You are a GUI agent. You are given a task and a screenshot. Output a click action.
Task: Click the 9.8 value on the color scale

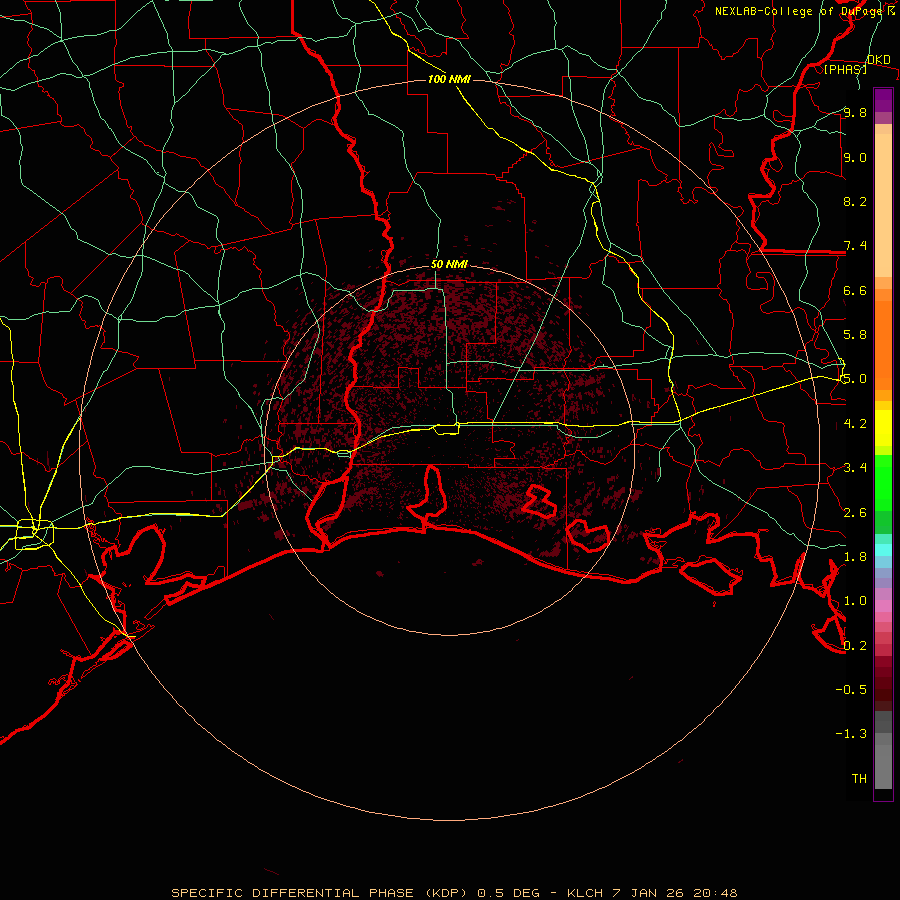[x=855, y=112]
